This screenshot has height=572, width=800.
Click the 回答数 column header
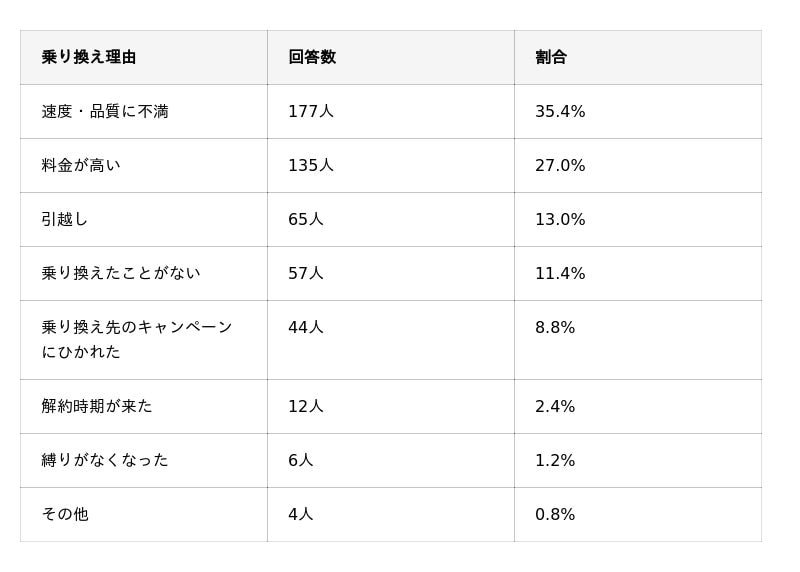[x=312, y=57]
